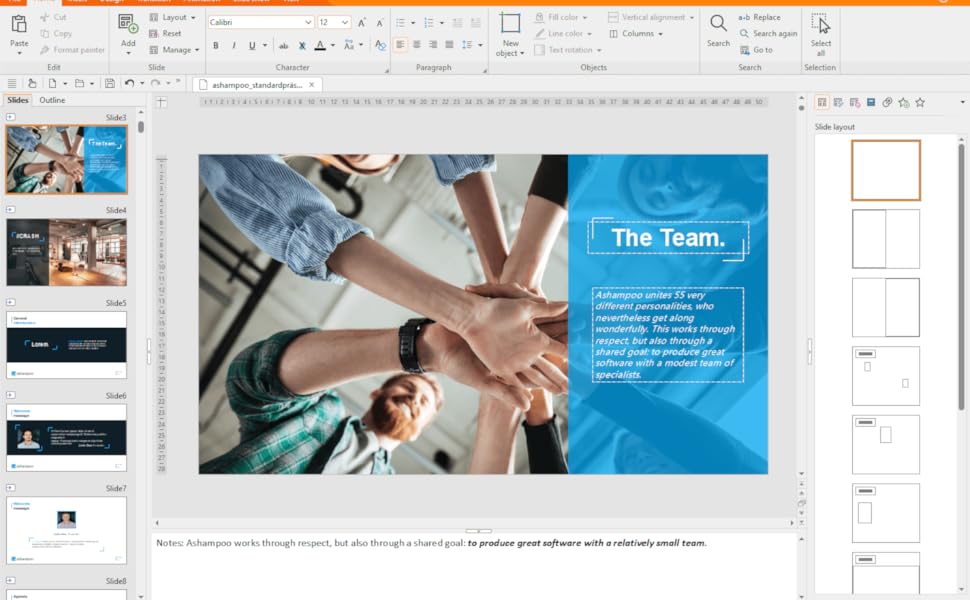Image resolution: width=970 pixels, height=600 pixels.
Task: Click the star icon in the sidebar toolbar
Action: 920,102
